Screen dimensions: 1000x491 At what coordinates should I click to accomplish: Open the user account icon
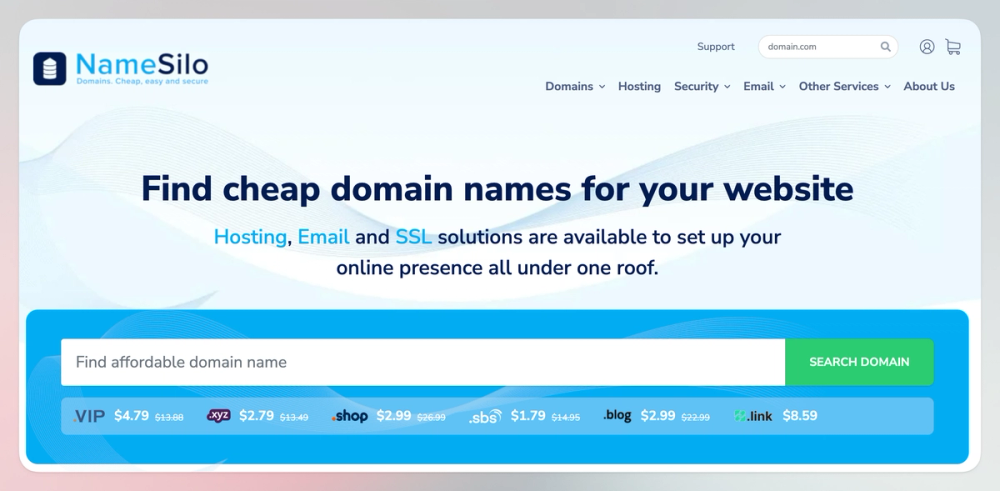tap(927, 47)
